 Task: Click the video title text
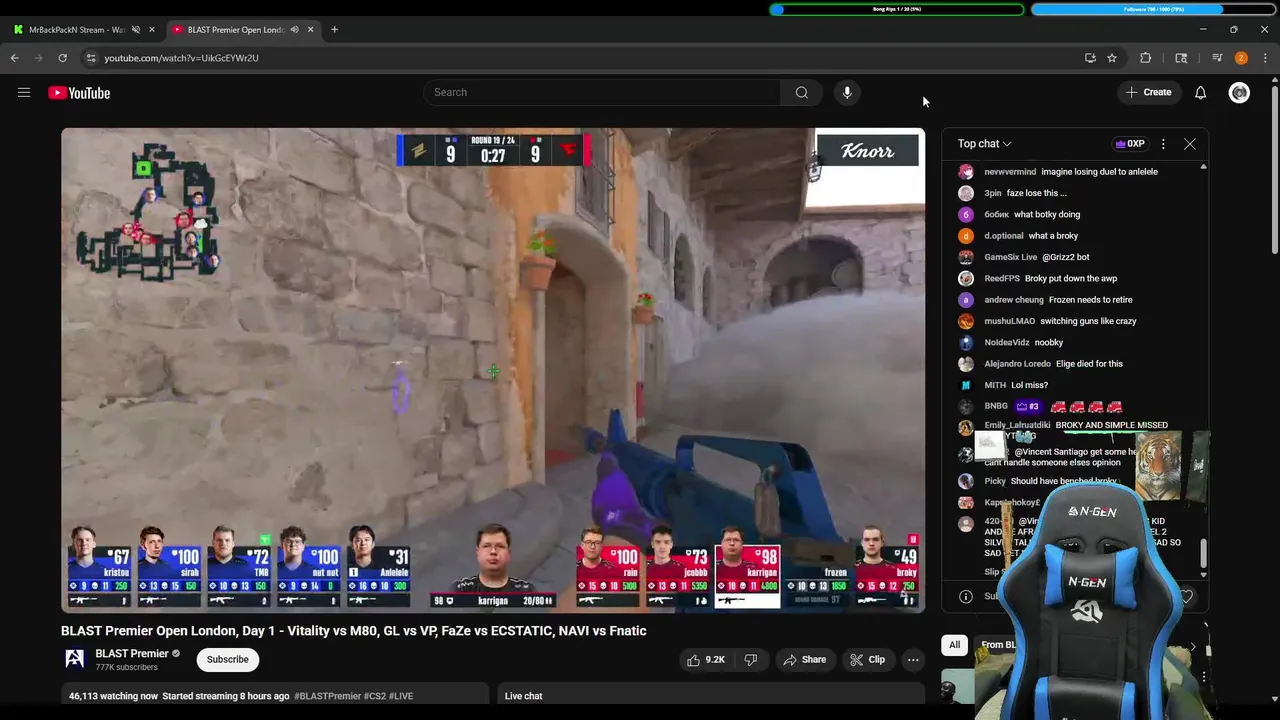tap(354, 631)
